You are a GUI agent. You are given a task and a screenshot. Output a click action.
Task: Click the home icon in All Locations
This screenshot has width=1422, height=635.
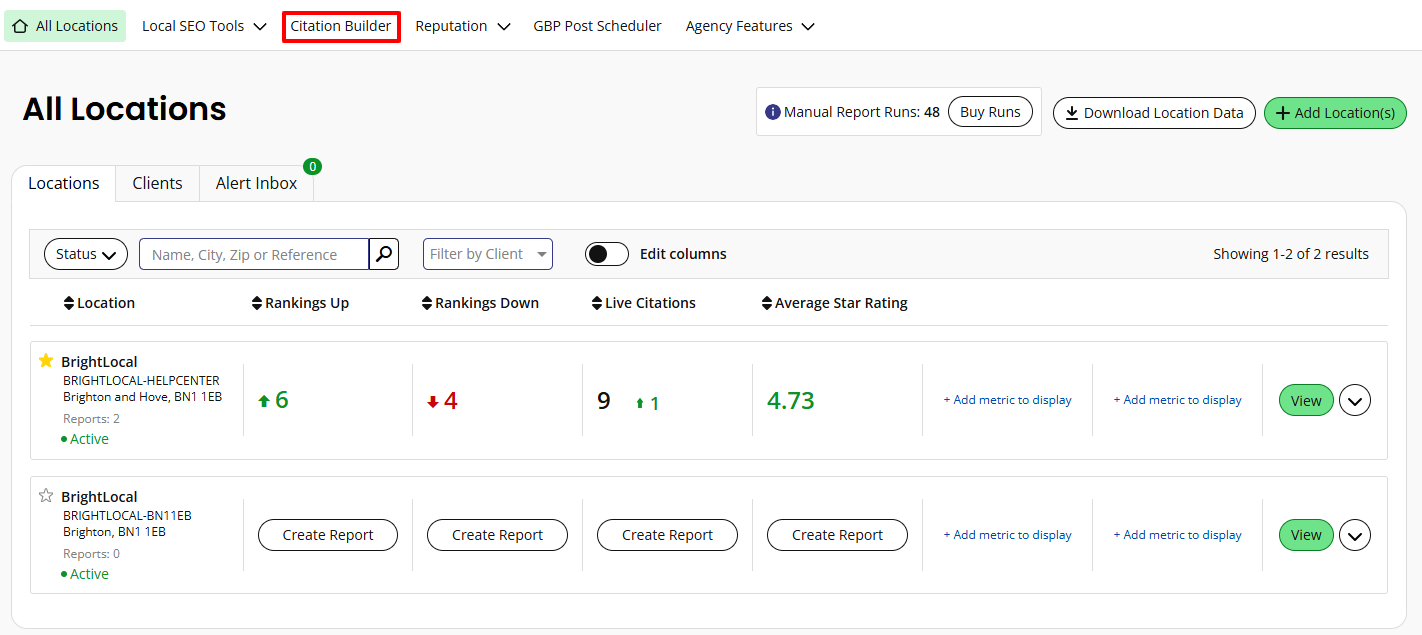tap(20, 26)
